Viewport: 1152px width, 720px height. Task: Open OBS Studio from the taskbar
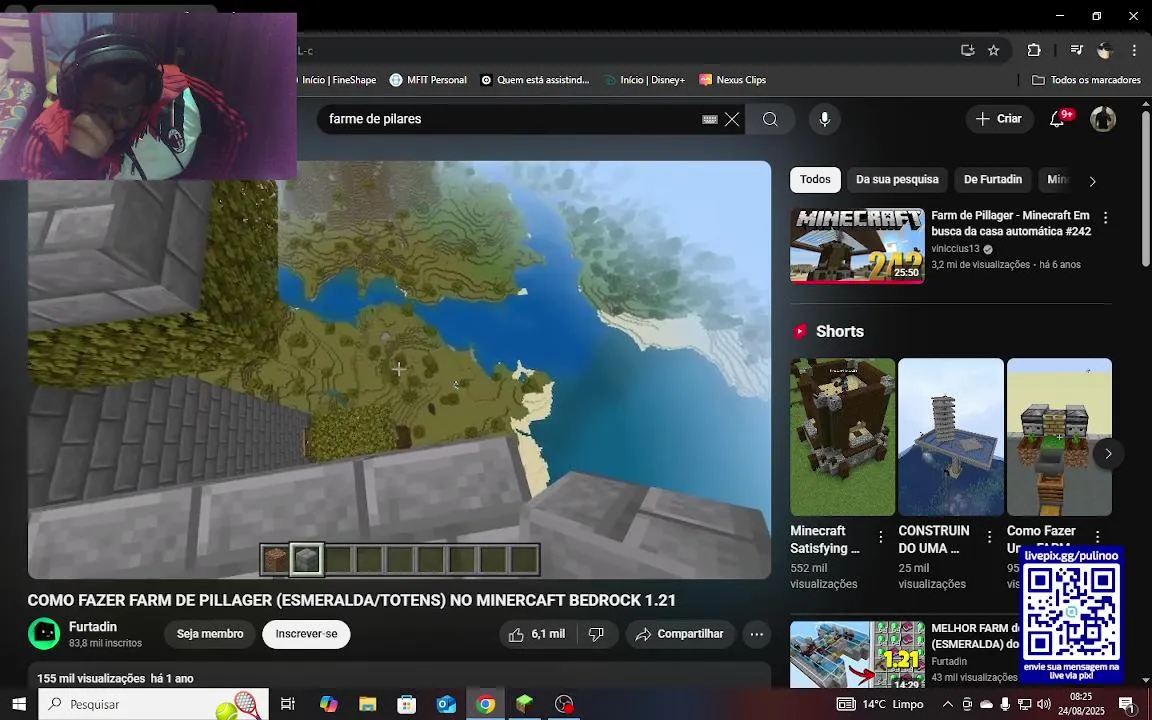(564, 704)
